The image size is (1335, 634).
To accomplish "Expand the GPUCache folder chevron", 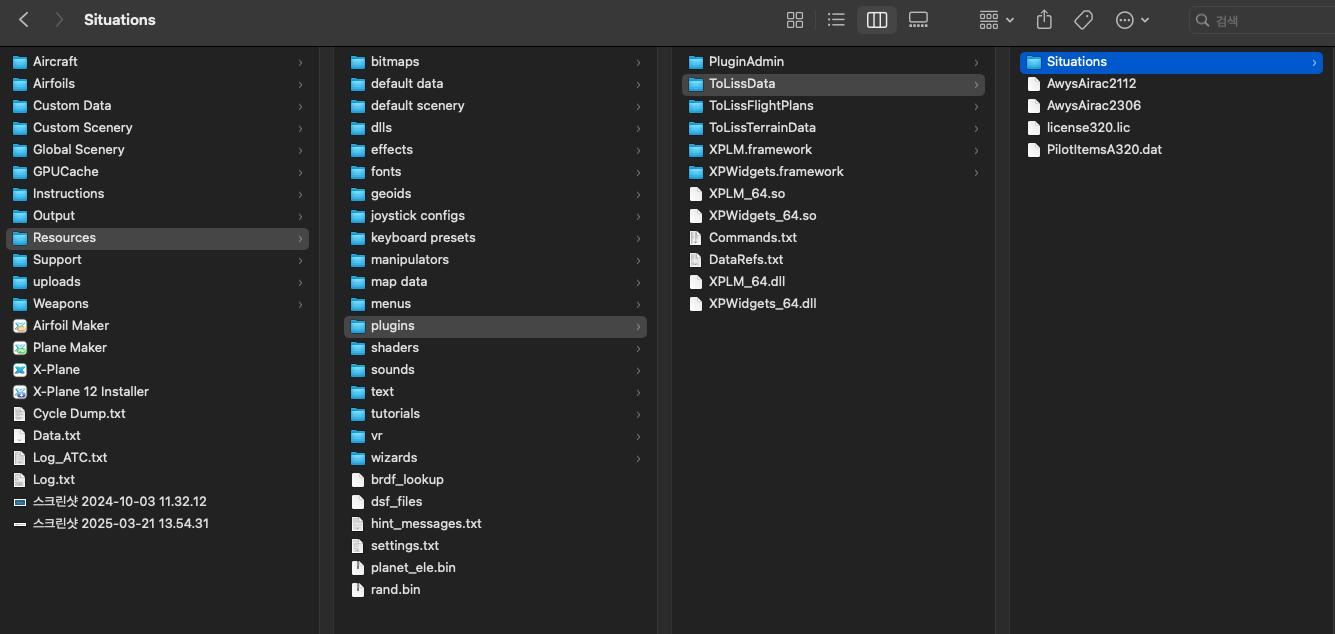I will 300,172.
